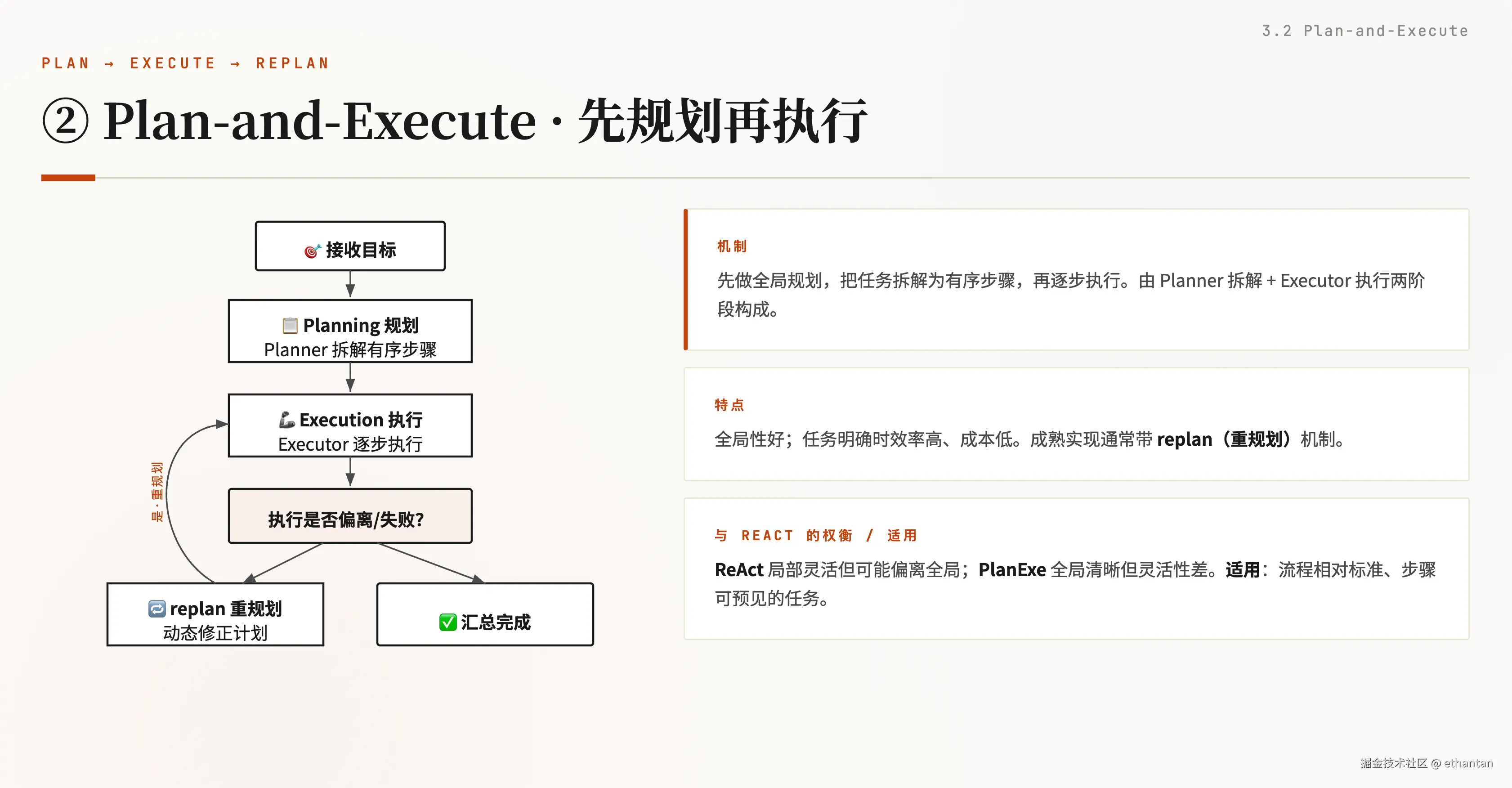1512x788 pixels.
Task: Click the 是·重规划 curved arrow label
Action: tap(157, 492)
